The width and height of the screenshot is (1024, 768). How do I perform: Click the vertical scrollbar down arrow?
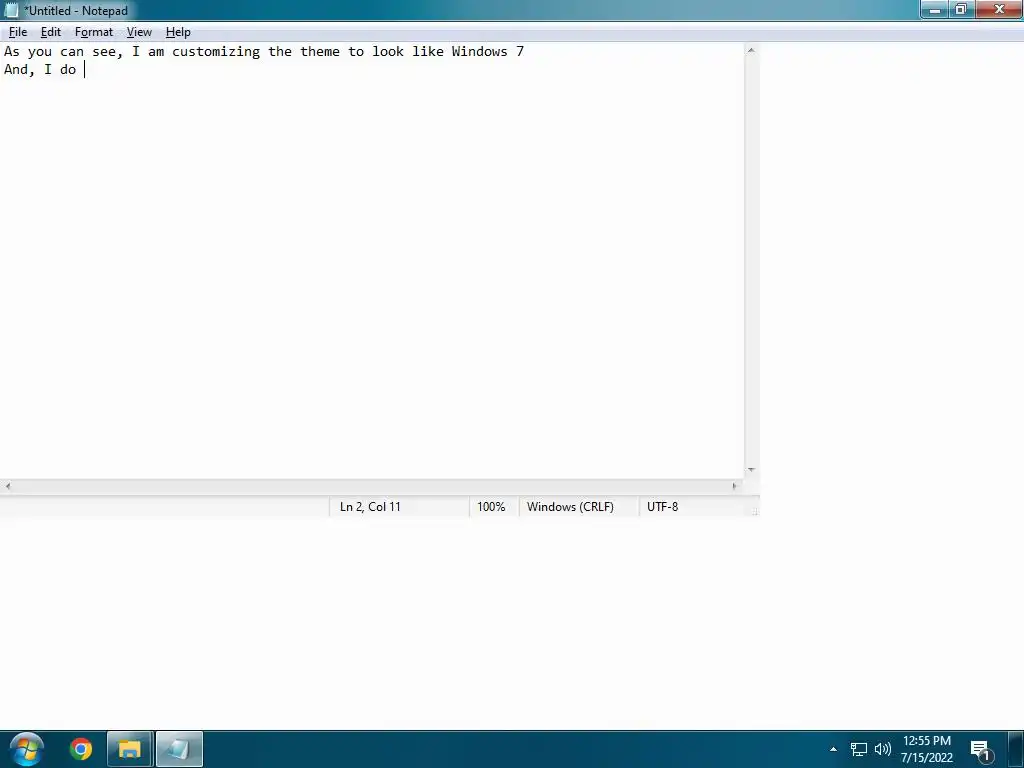click(x=751, y=470)
